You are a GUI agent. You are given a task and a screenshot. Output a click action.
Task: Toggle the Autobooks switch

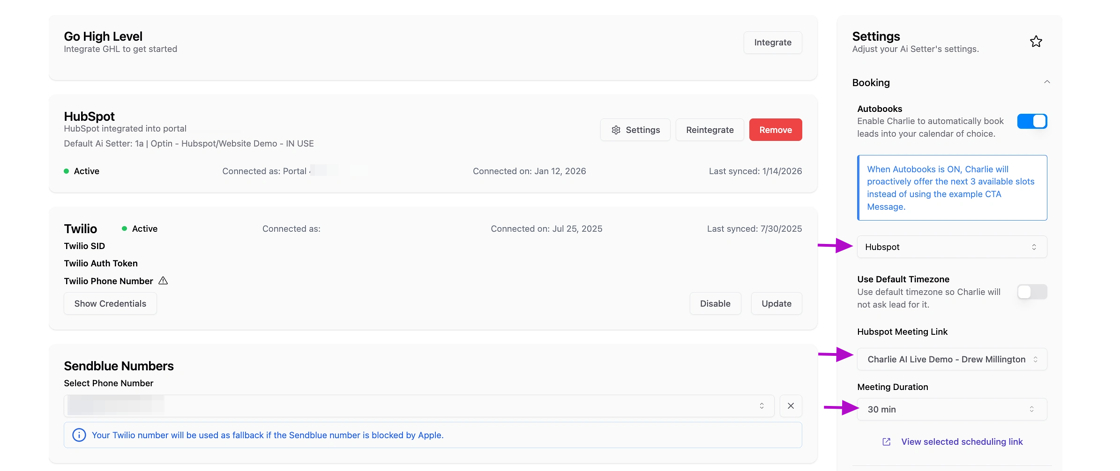coord(1032,121)
